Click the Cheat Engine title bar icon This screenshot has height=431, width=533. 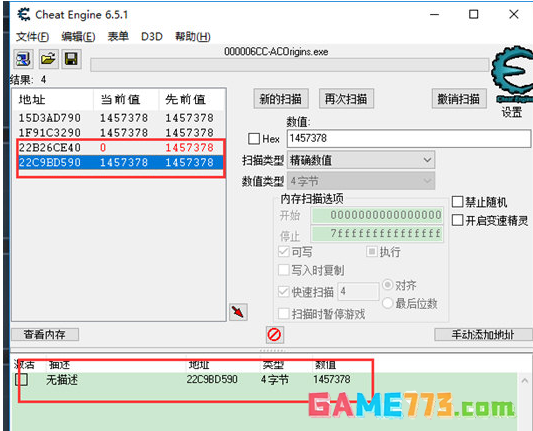click(x=24, y=15)
